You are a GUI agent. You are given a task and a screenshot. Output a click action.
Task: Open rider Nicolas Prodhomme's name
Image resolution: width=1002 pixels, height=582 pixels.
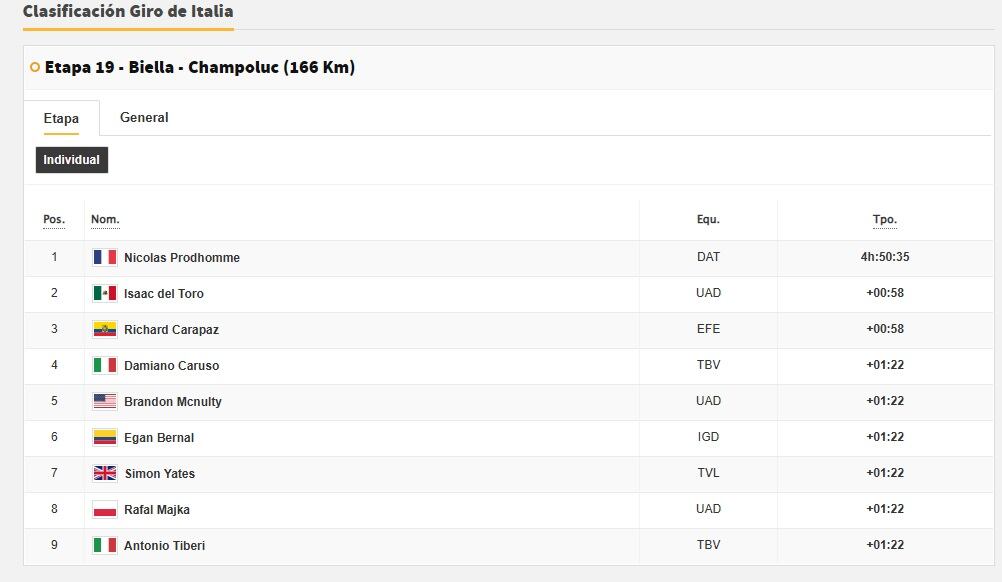coord(182,257)
